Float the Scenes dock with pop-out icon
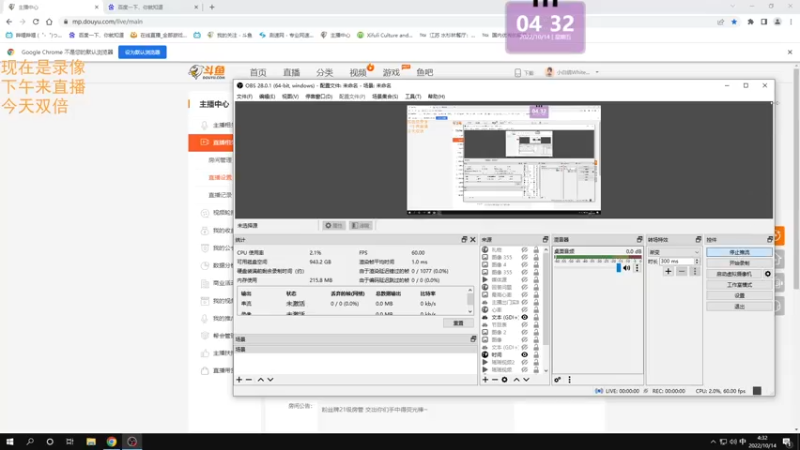The height and width of the screenshot is (450, 800). [x=473, y=339]
